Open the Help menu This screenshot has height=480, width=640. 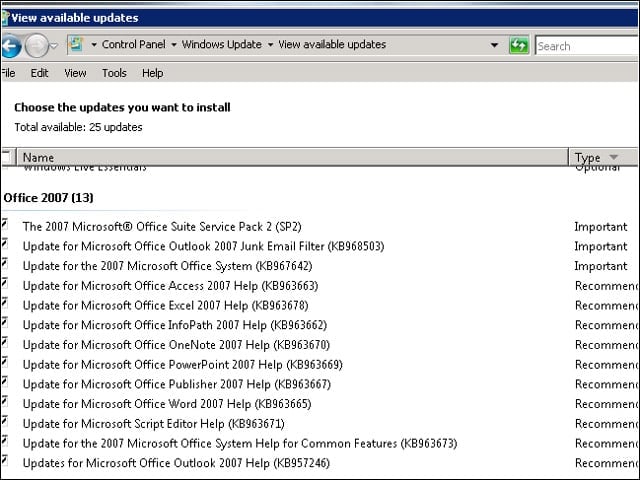pos(153,73)
